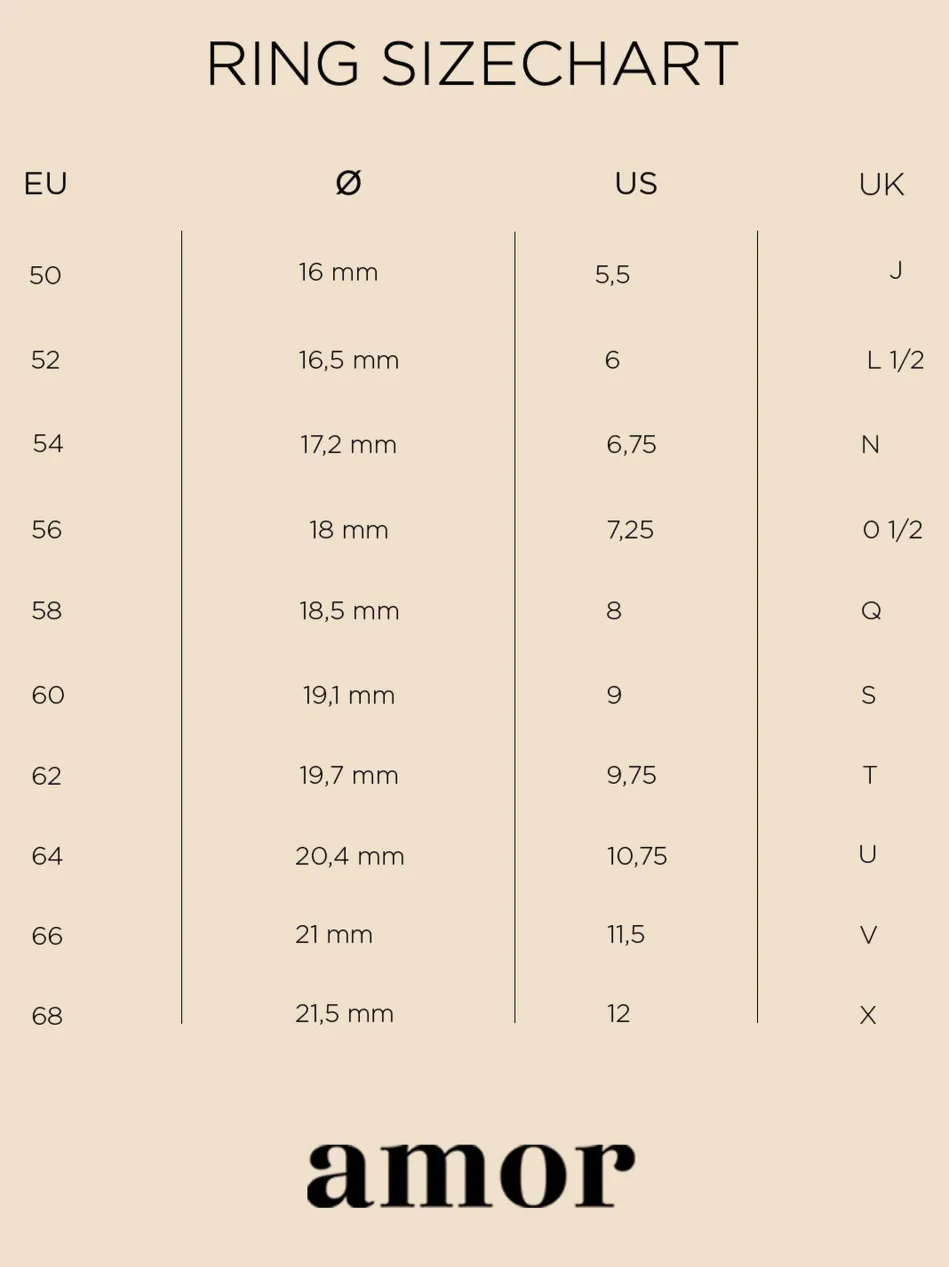Viewport: 949px width, 1267px height.
Task: Click US size 9,75
Action: click(631, 776)
